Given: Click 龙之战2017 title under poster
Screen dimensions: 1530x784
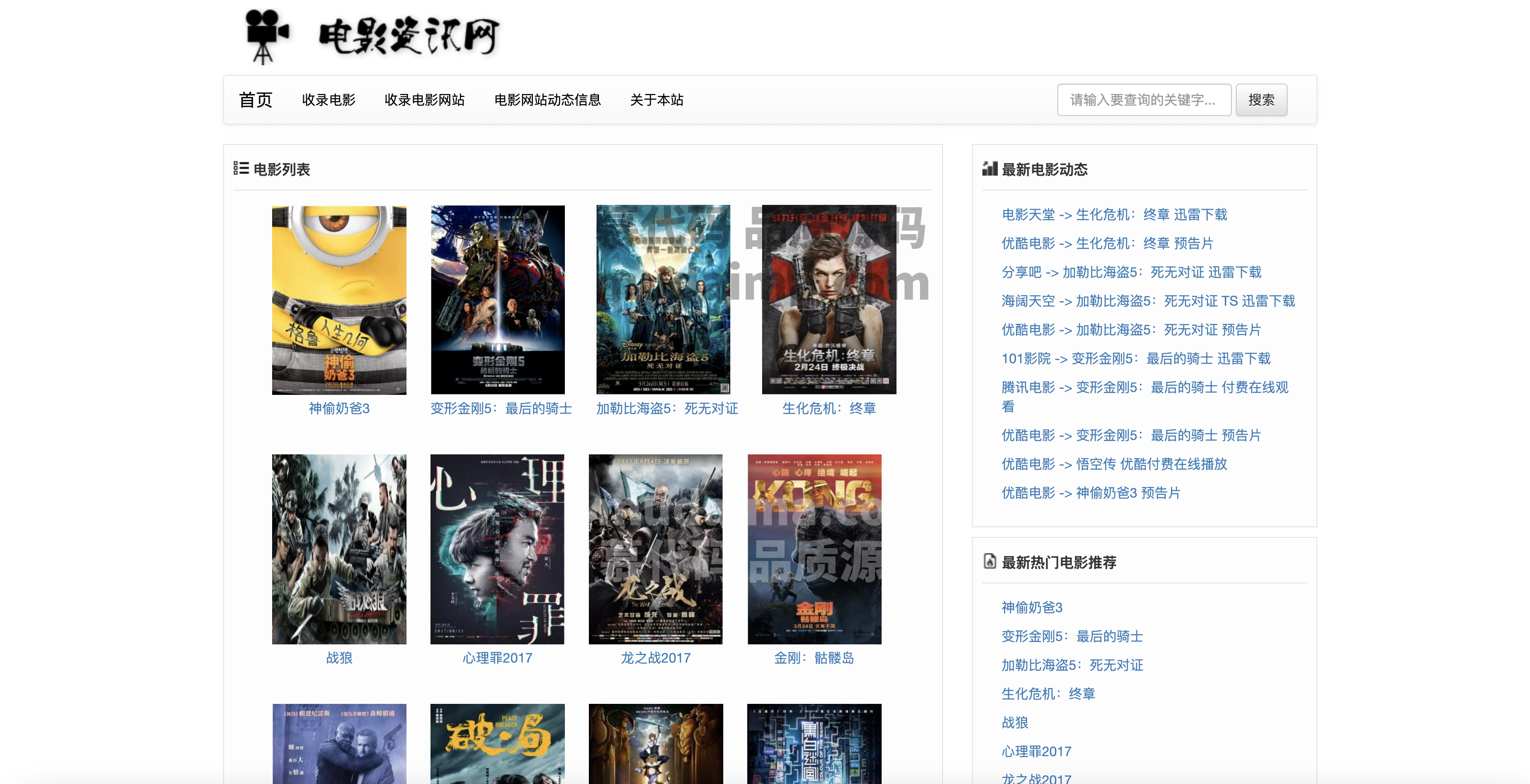Looking at the screenshot, I should [x=656, y=658].
